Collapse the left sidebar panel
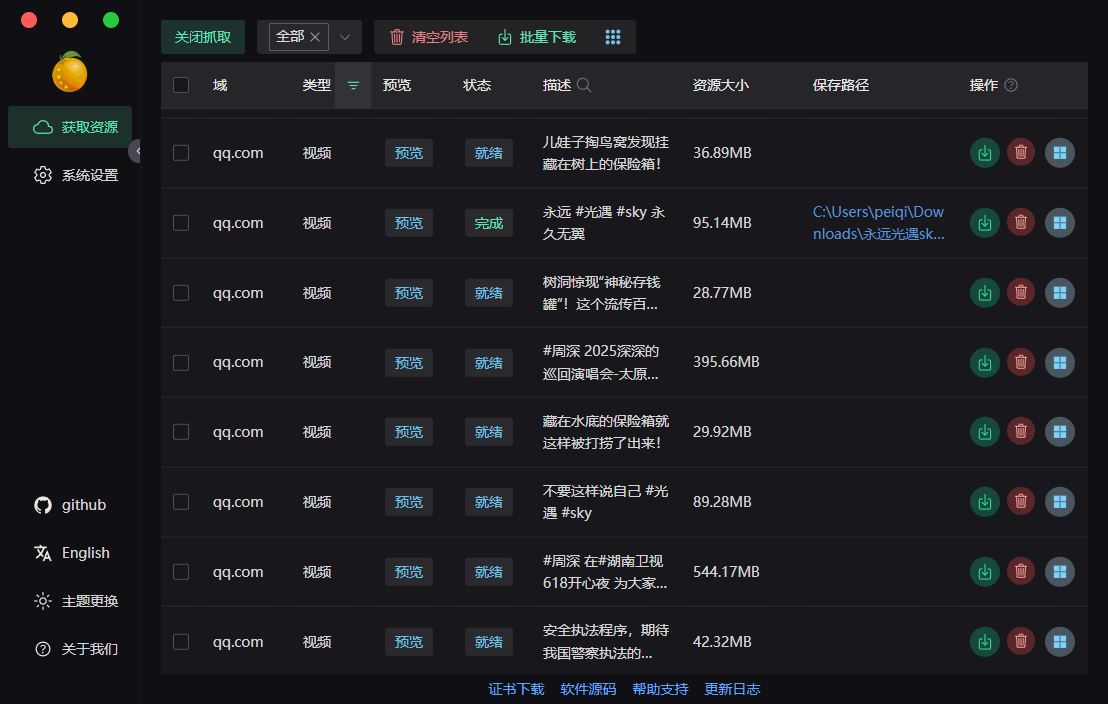Image resolution: width=1108 pixels, height=704 pixels. 136,151
